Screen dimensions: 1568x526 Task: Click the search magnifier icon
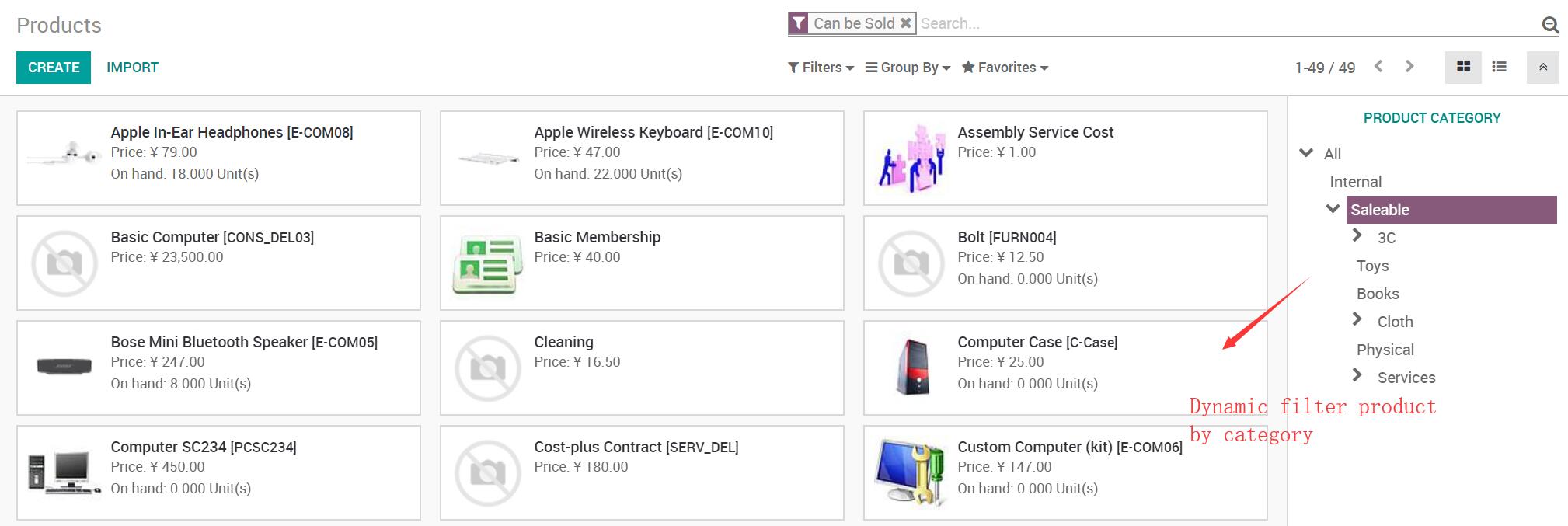(1550, 25)
